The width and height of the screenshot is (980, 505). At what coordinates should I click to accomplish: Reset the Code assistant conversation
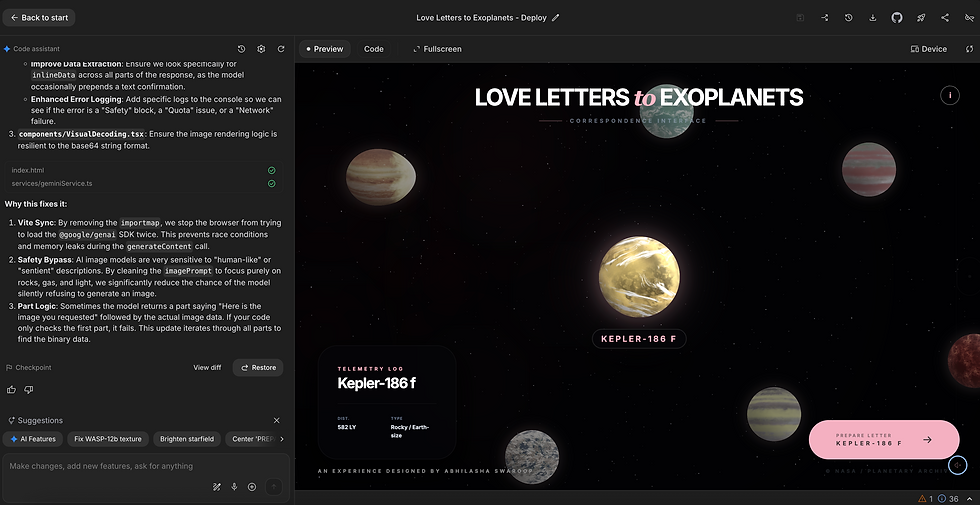281,49
